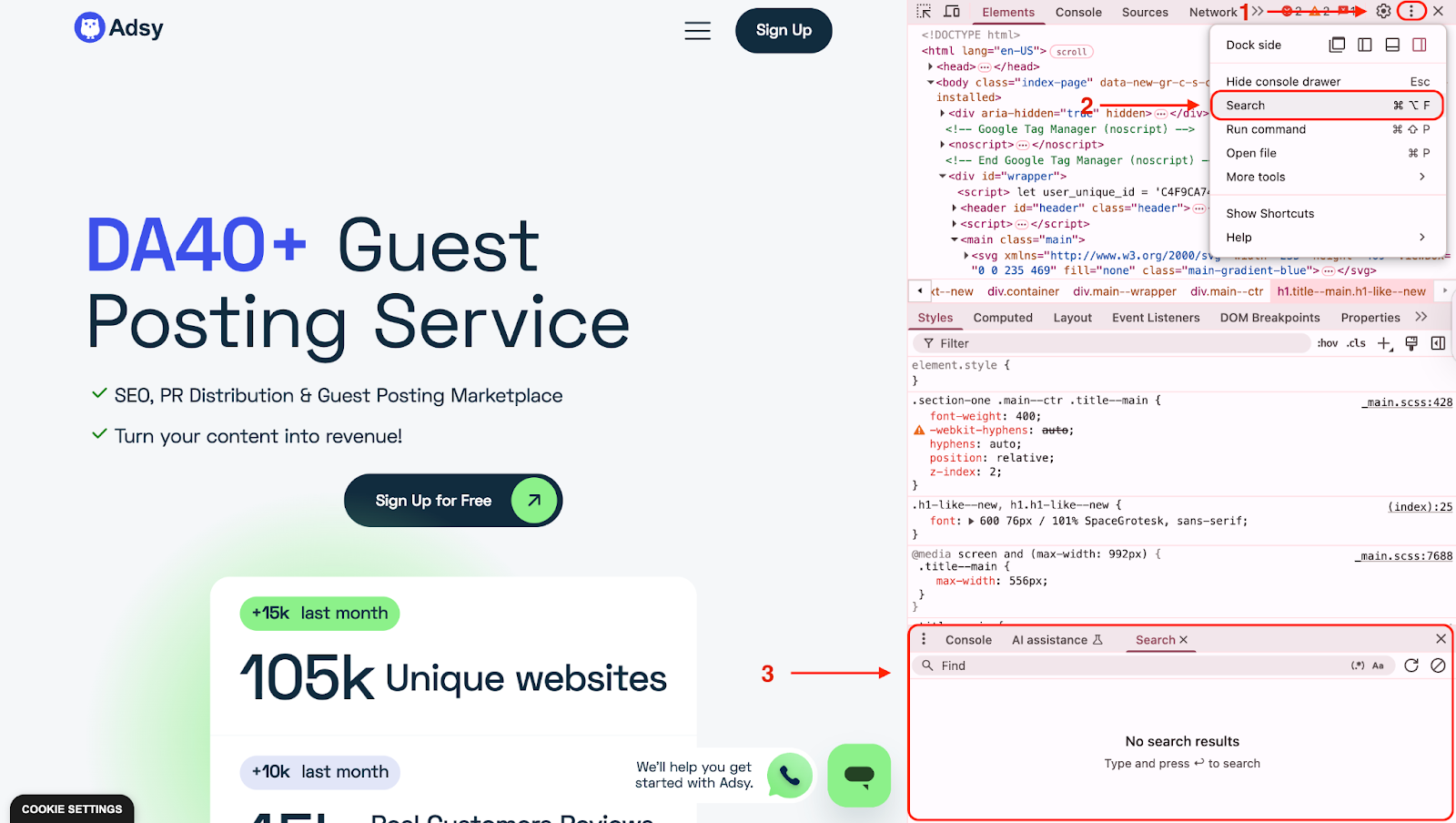This screenshot has height=823, width=1456.
Task: Toggle match case search option
Action: [x=1378, y=666]
